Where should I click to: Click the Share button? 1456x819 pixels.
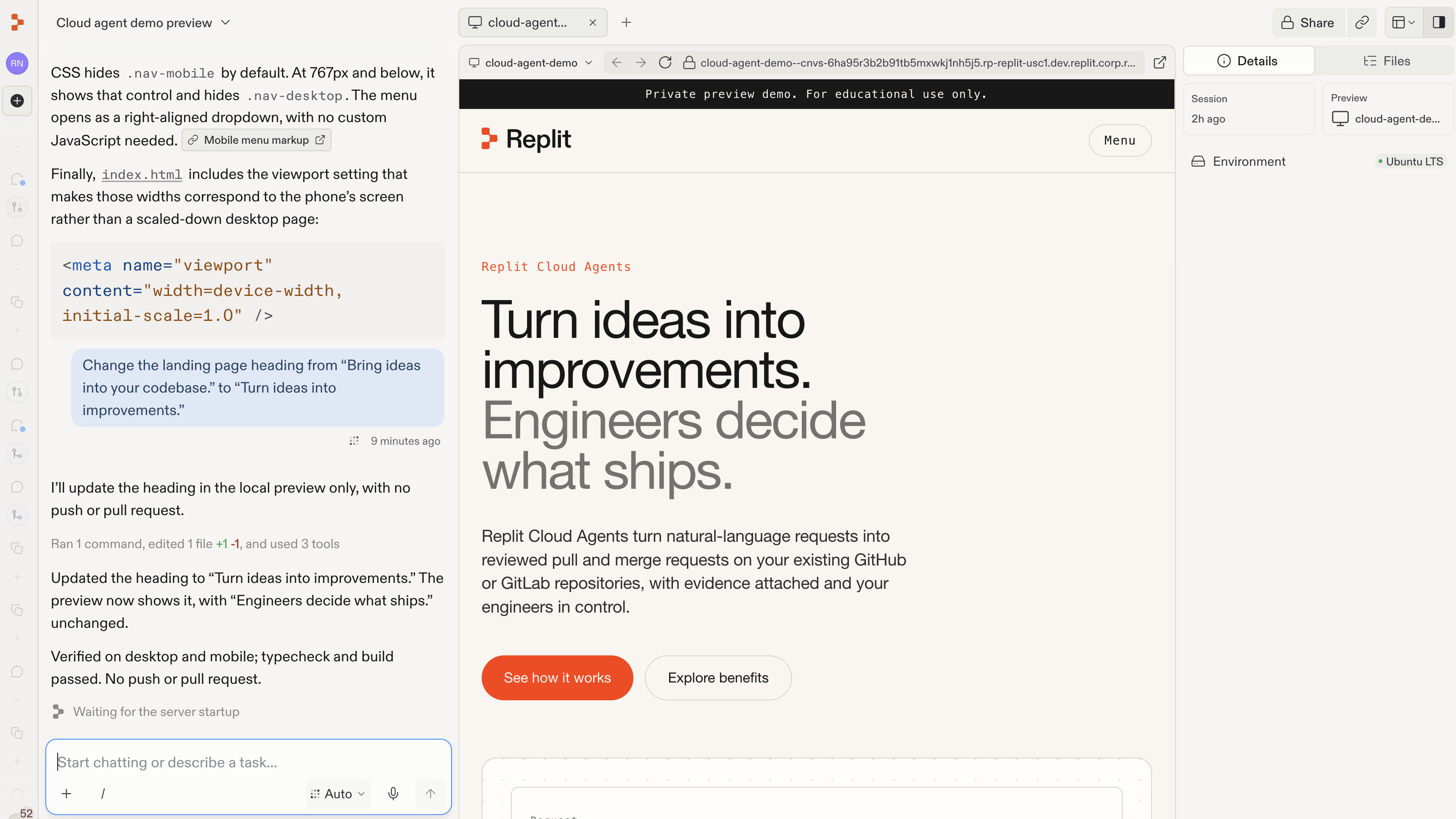[x=1308, y=22]
